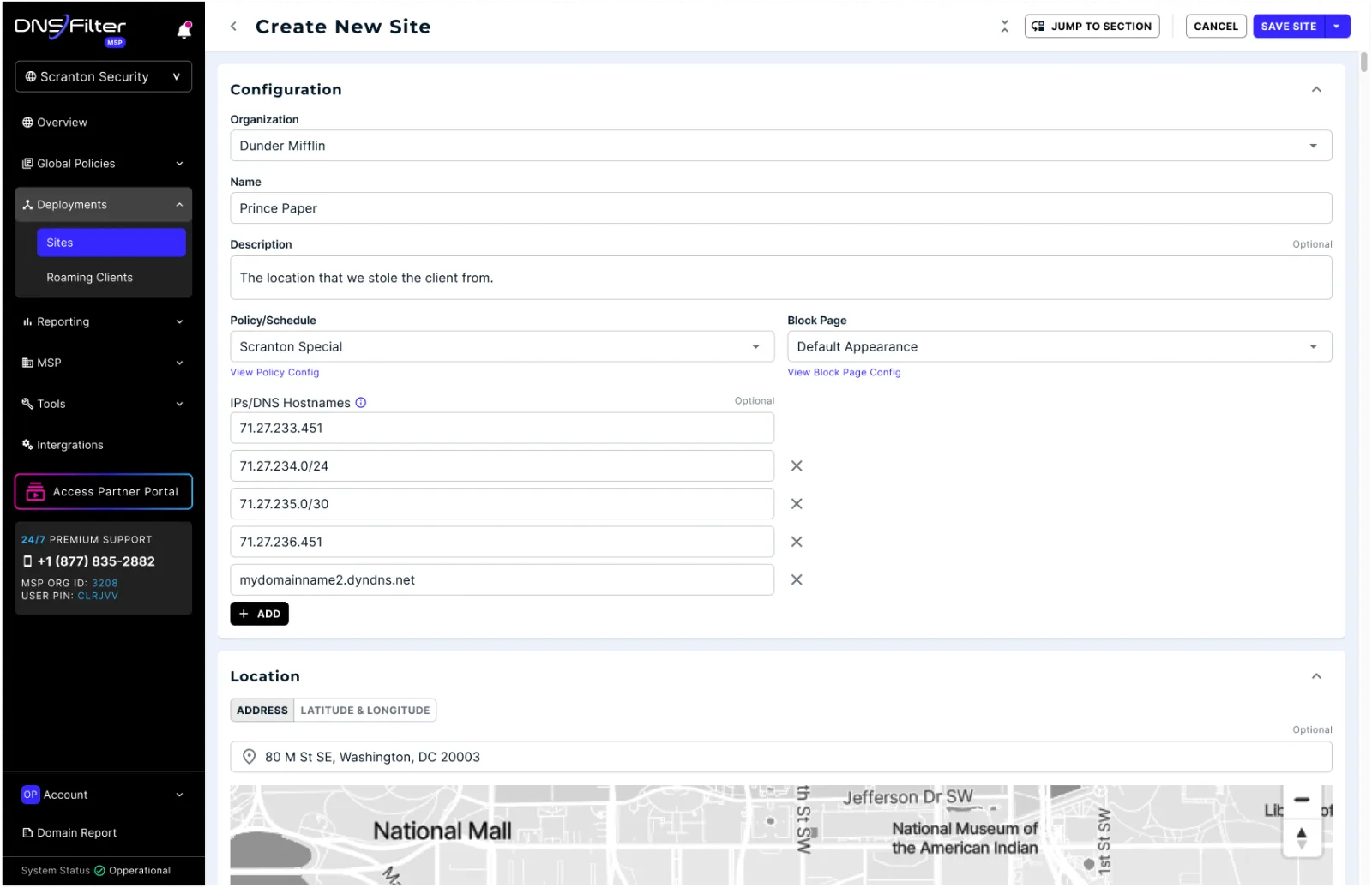Click the User PIN value CLRJVV
Screen dimensions: 1372x888
tap(98, 597)
